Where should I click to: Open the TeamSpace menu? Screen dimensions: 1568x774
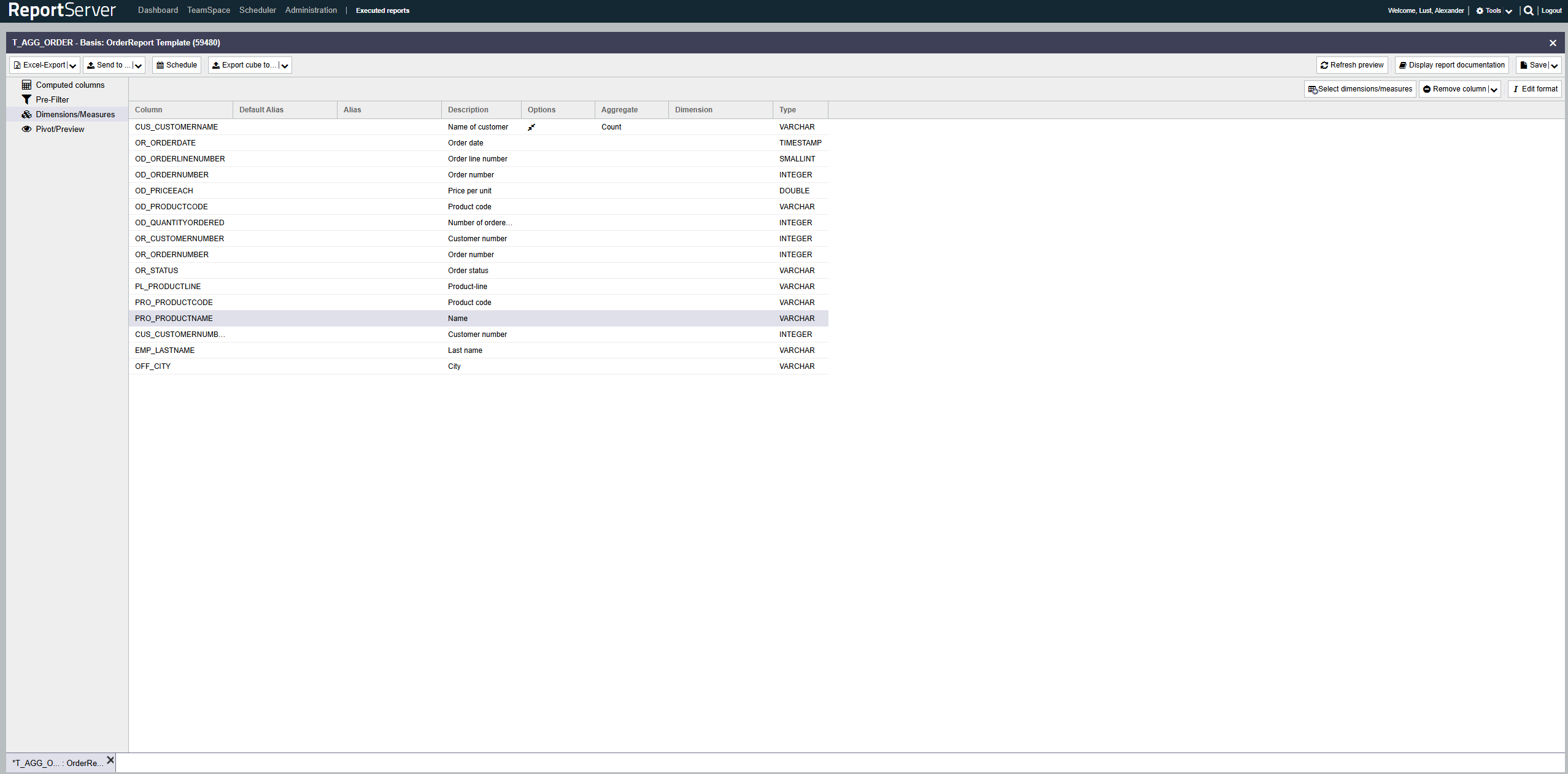209,10
